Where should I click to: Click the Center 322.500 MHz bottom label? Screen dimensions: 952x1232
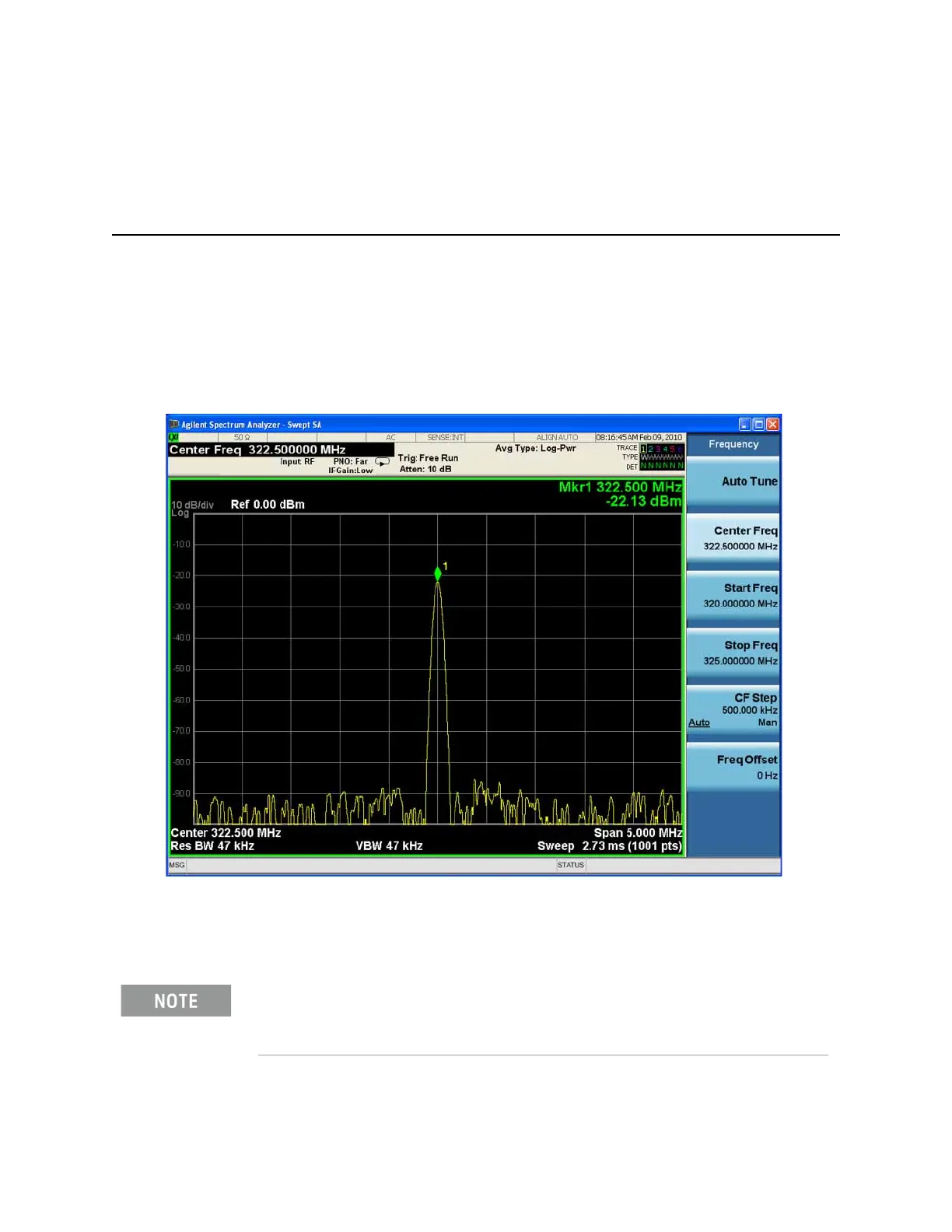coord(226,833)
